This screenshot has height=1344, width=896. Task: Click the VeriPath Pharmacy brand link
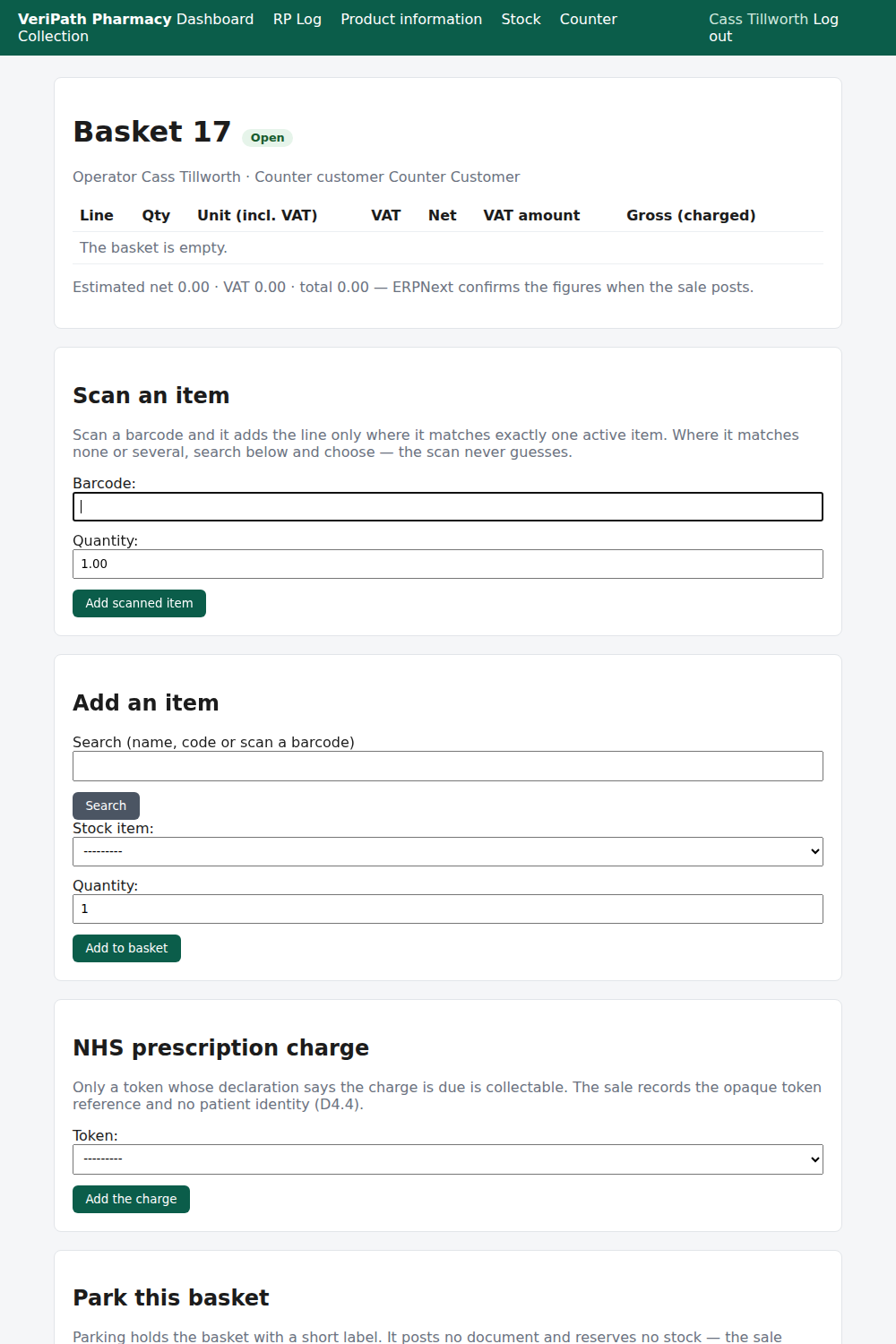point(95,19)
